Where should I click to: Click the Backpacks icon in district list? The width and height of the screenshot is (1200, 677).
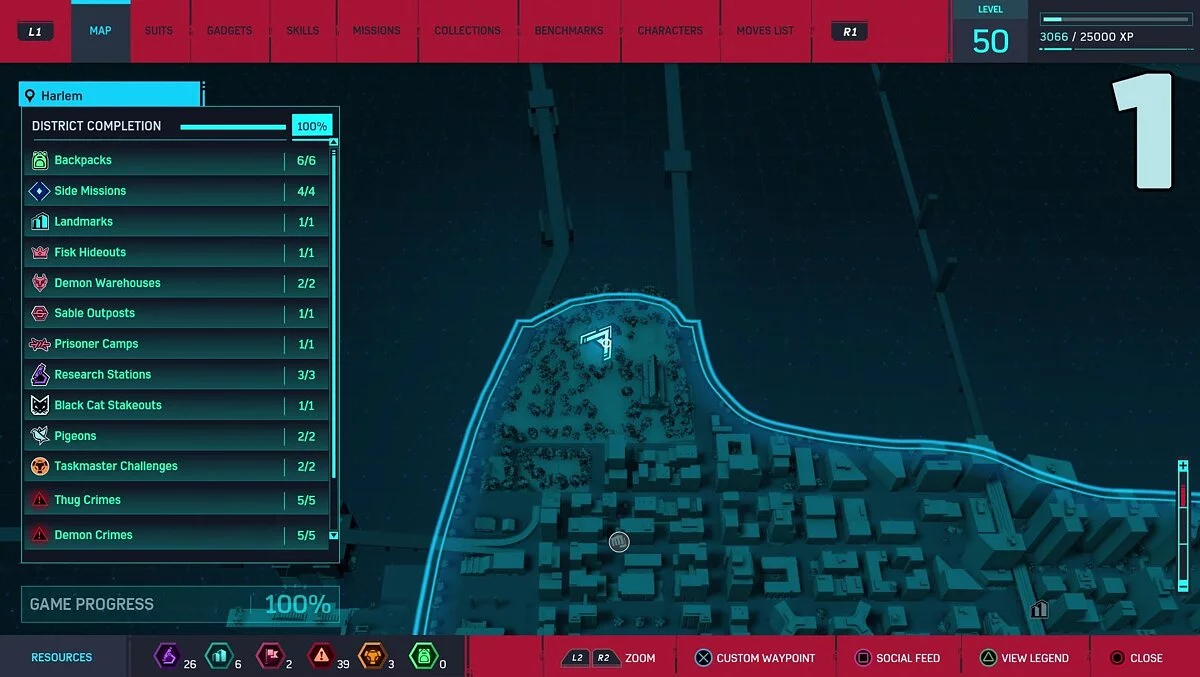pyautogui.click(x=40, y=160)
